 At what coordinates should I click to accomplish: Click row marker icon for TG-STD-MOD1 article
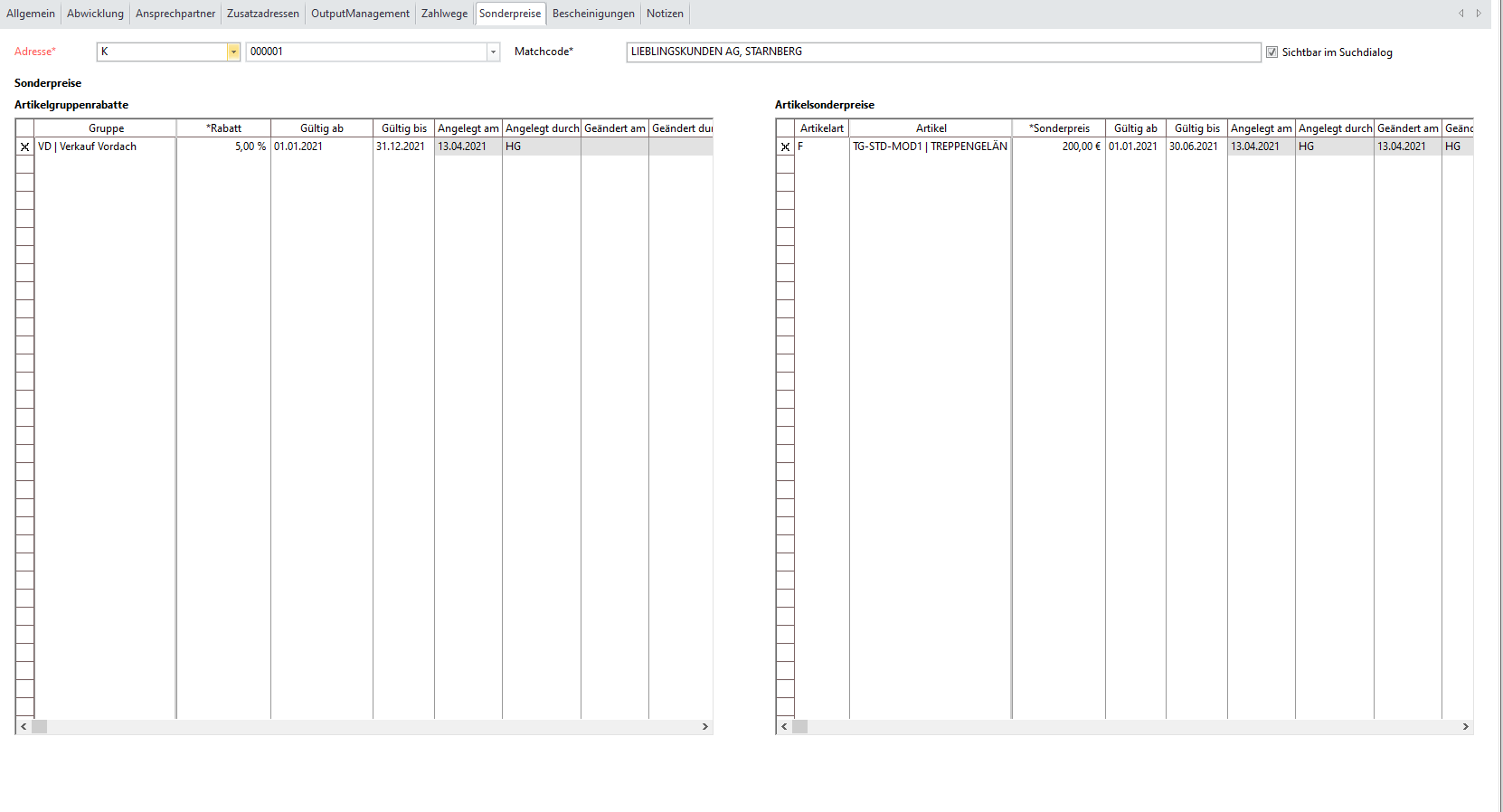click(x=785, y=146)
